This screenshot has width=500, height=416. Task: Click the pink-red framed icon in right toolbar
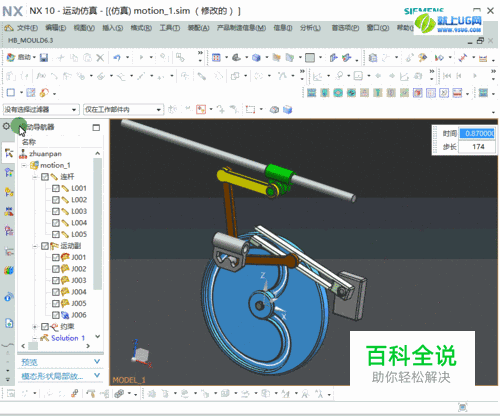(417, 93)
